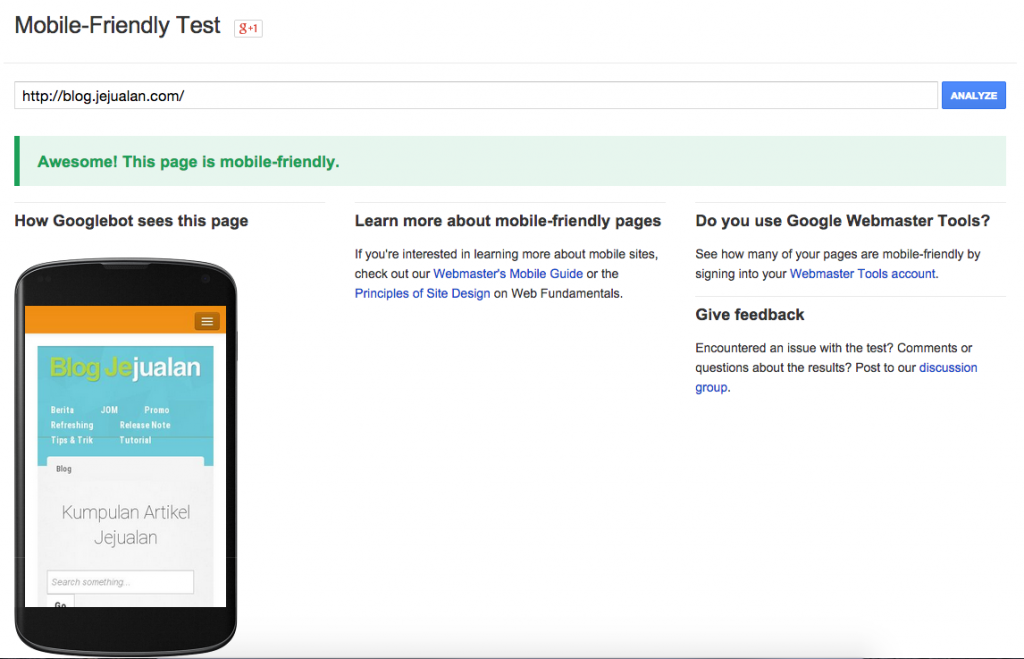Open Webmaster's Mobile Guide link

pyautogui.click(x=508, y=274)
